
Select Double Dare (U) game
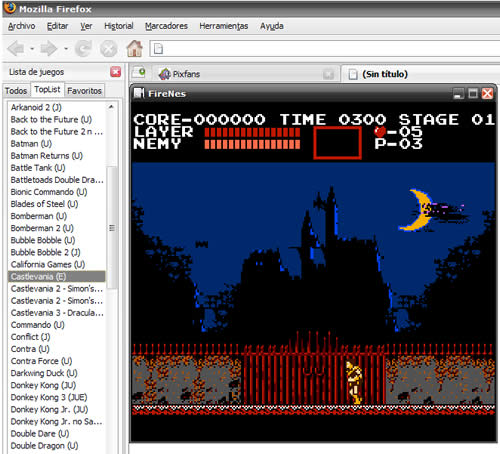tap(57, 434)
